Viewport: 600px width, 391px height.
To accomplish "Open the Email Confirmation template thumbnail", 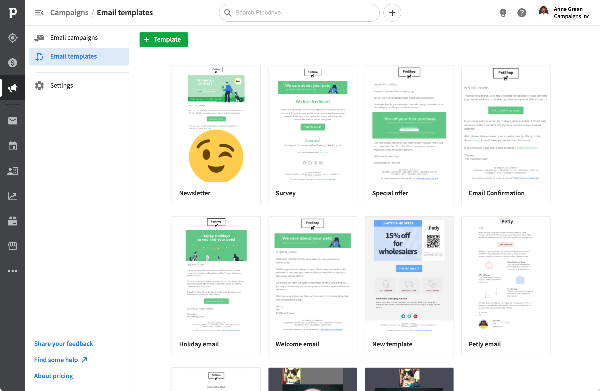I will 506,125.
